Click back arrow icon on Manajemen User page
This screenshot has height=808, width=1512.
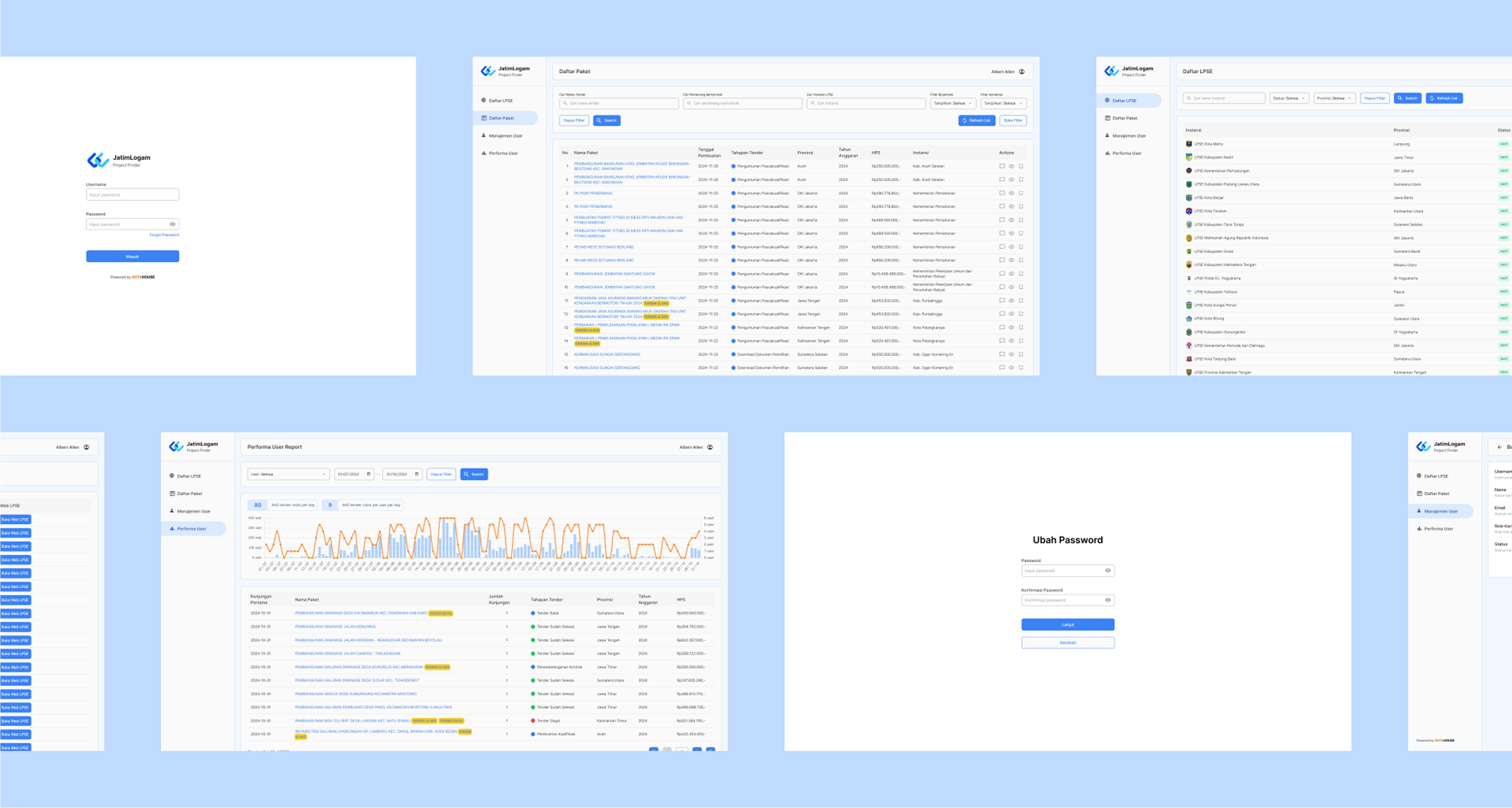[1500, 447]
